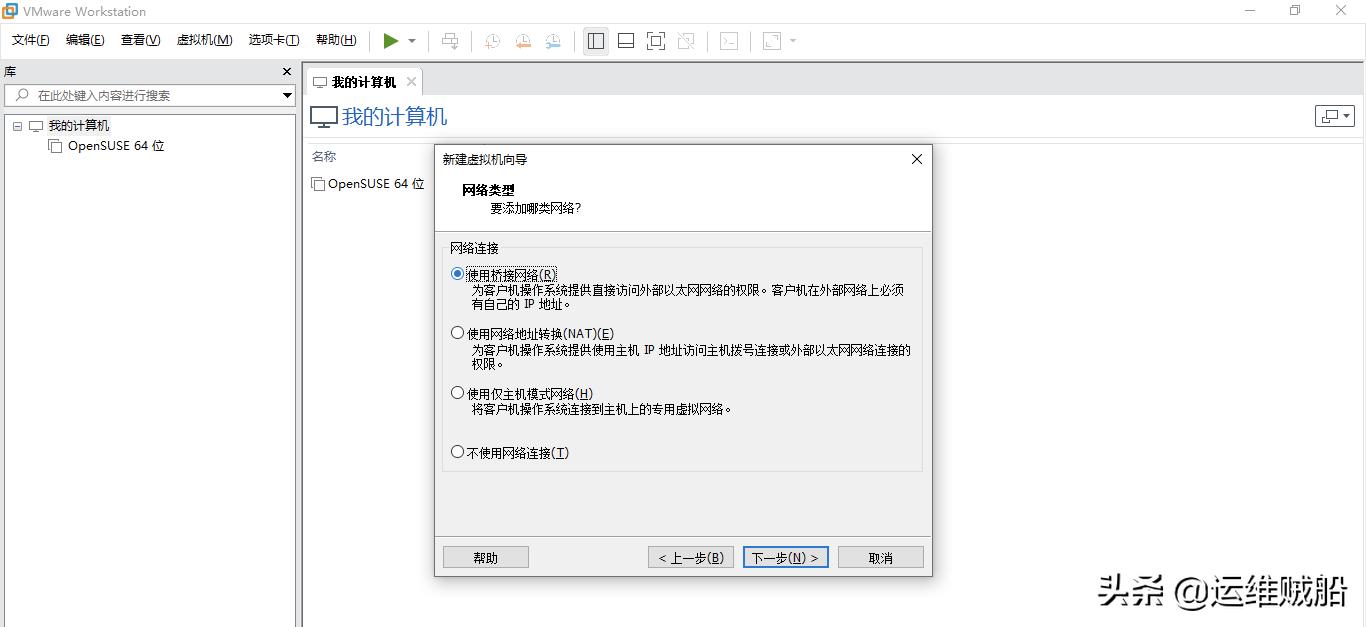Show the tab thumbnail bar

(x=625, y=41)
